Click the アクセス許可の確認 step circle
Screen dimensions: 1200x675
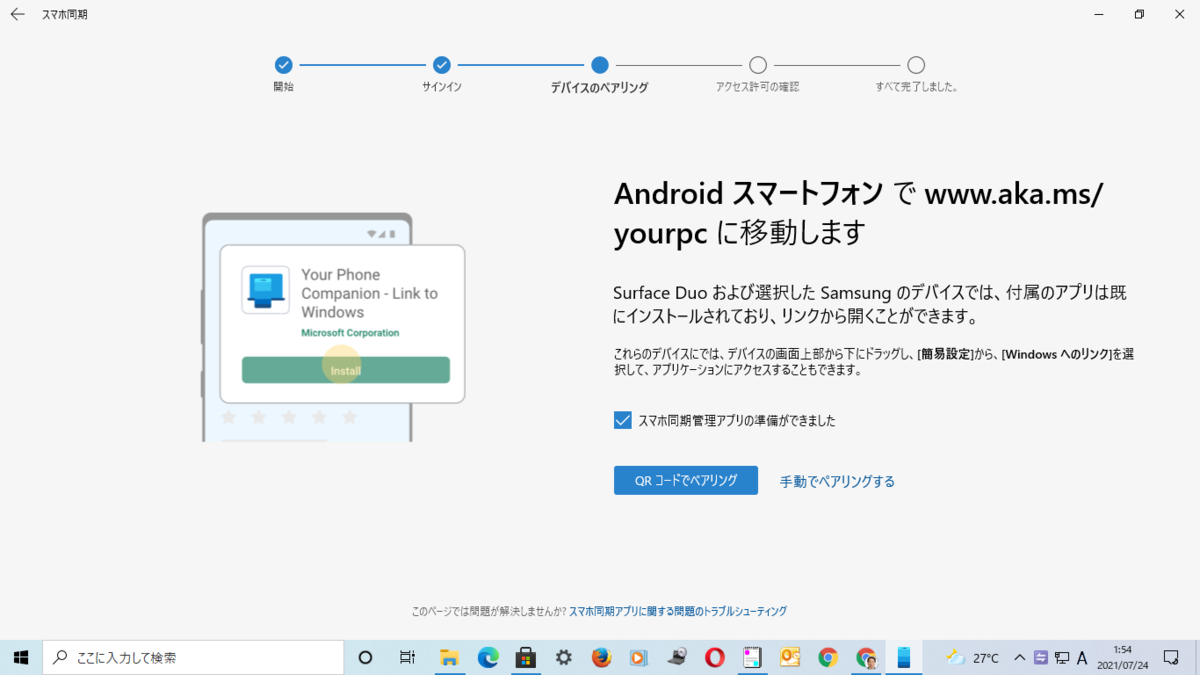(758, 65)
